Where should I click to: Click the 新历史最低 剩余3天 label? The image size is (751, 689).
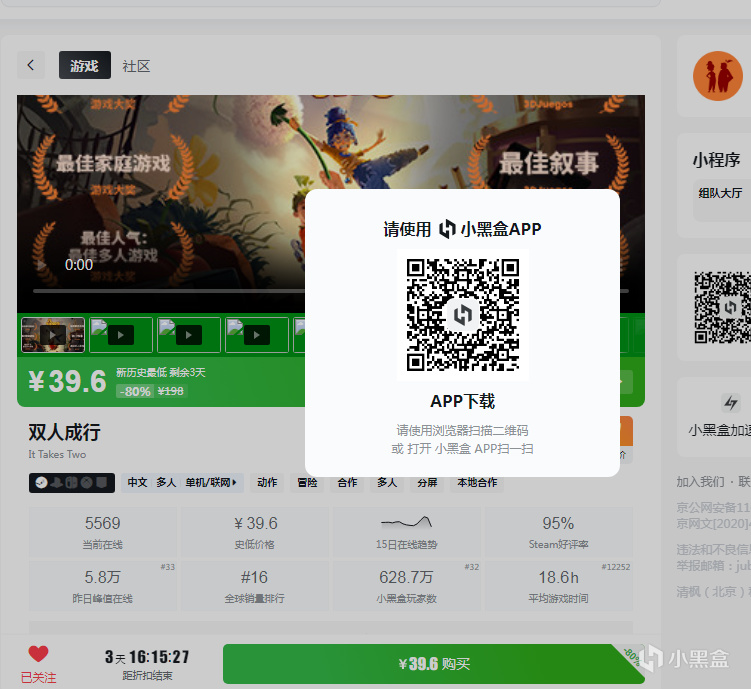(x=161, y=373)
